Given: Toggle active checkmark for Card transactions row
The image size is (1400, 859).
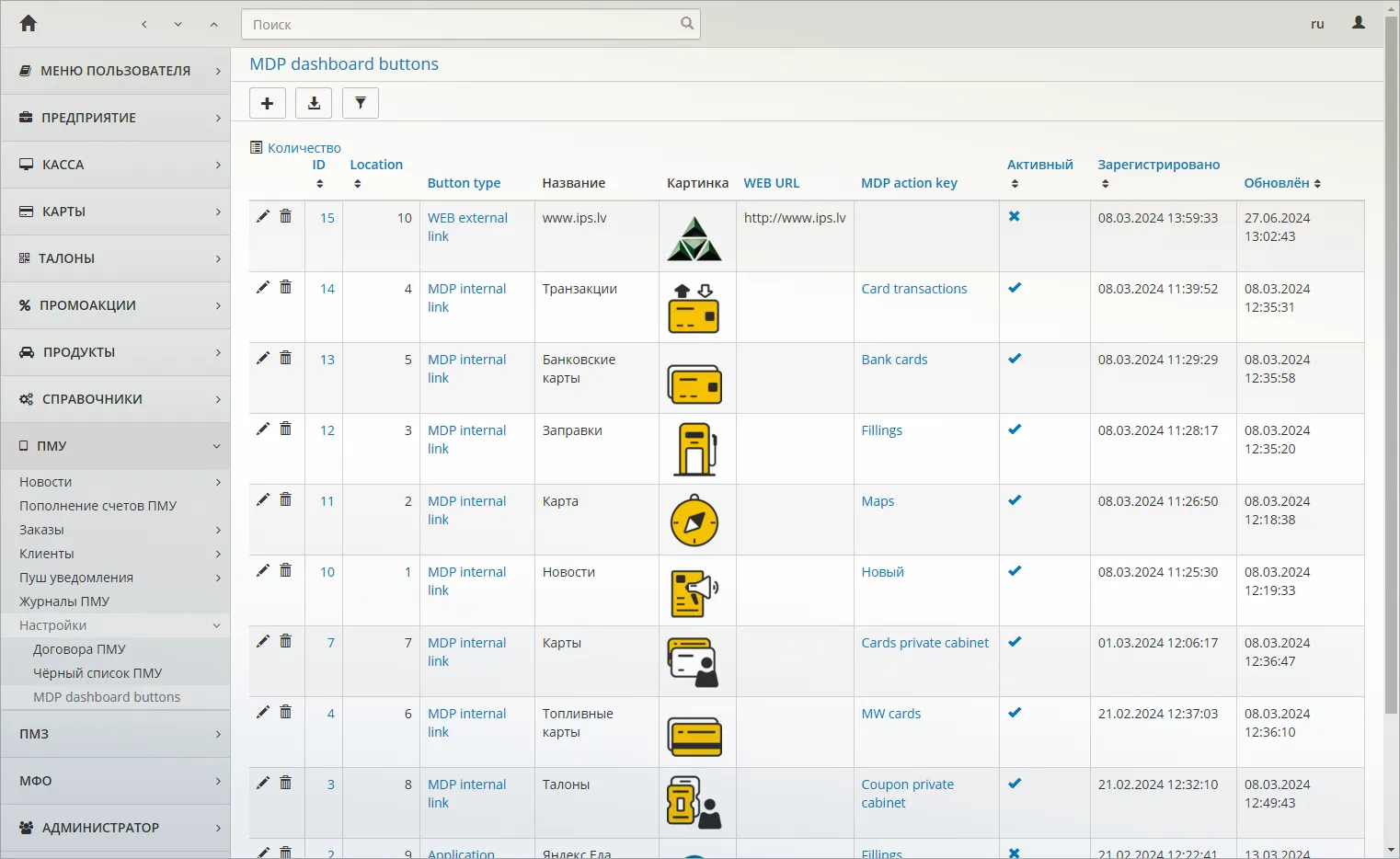Looking at the screenshot, I should coord(1015,288).
